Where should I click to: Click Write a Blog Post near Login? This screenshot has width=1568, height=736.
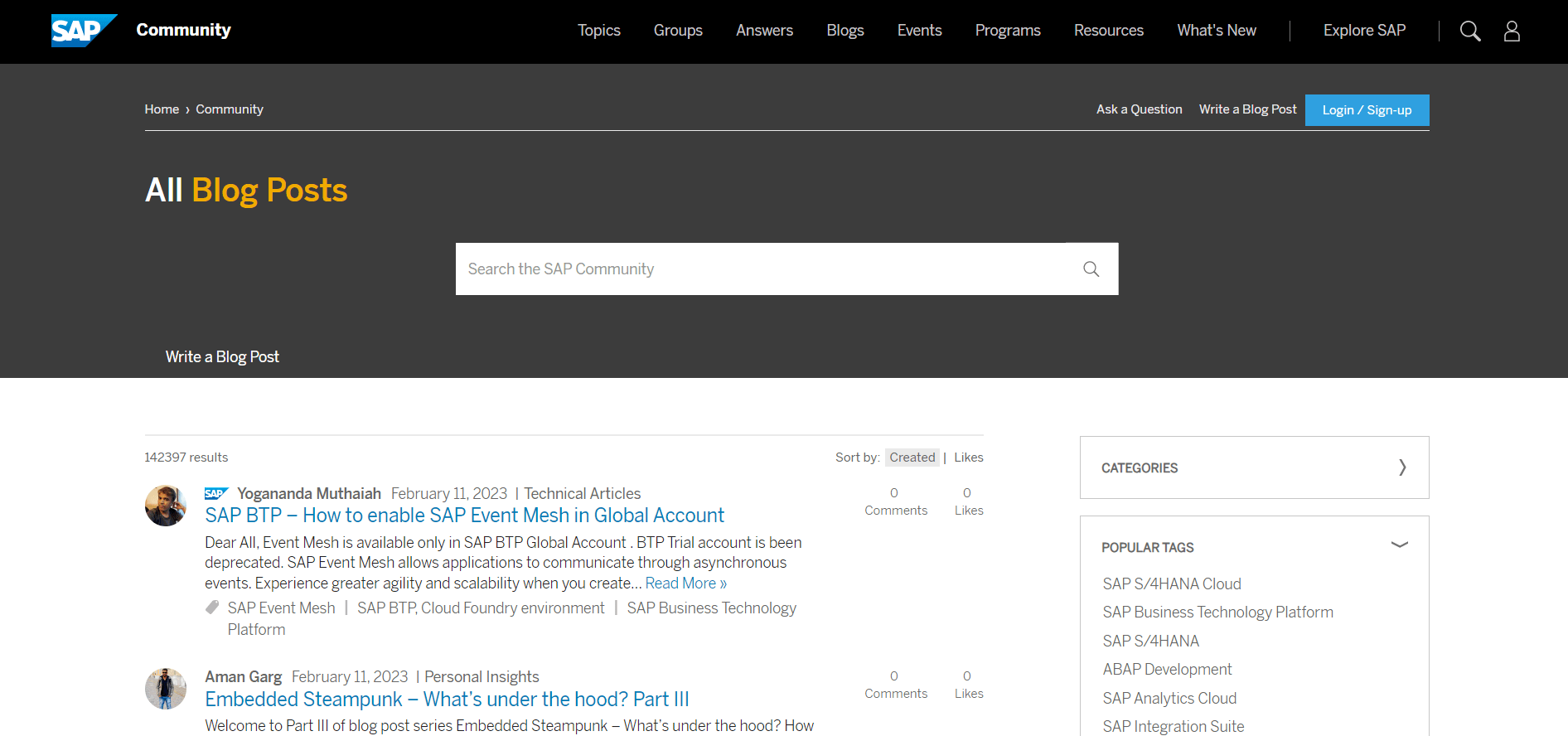(1248, 109)
